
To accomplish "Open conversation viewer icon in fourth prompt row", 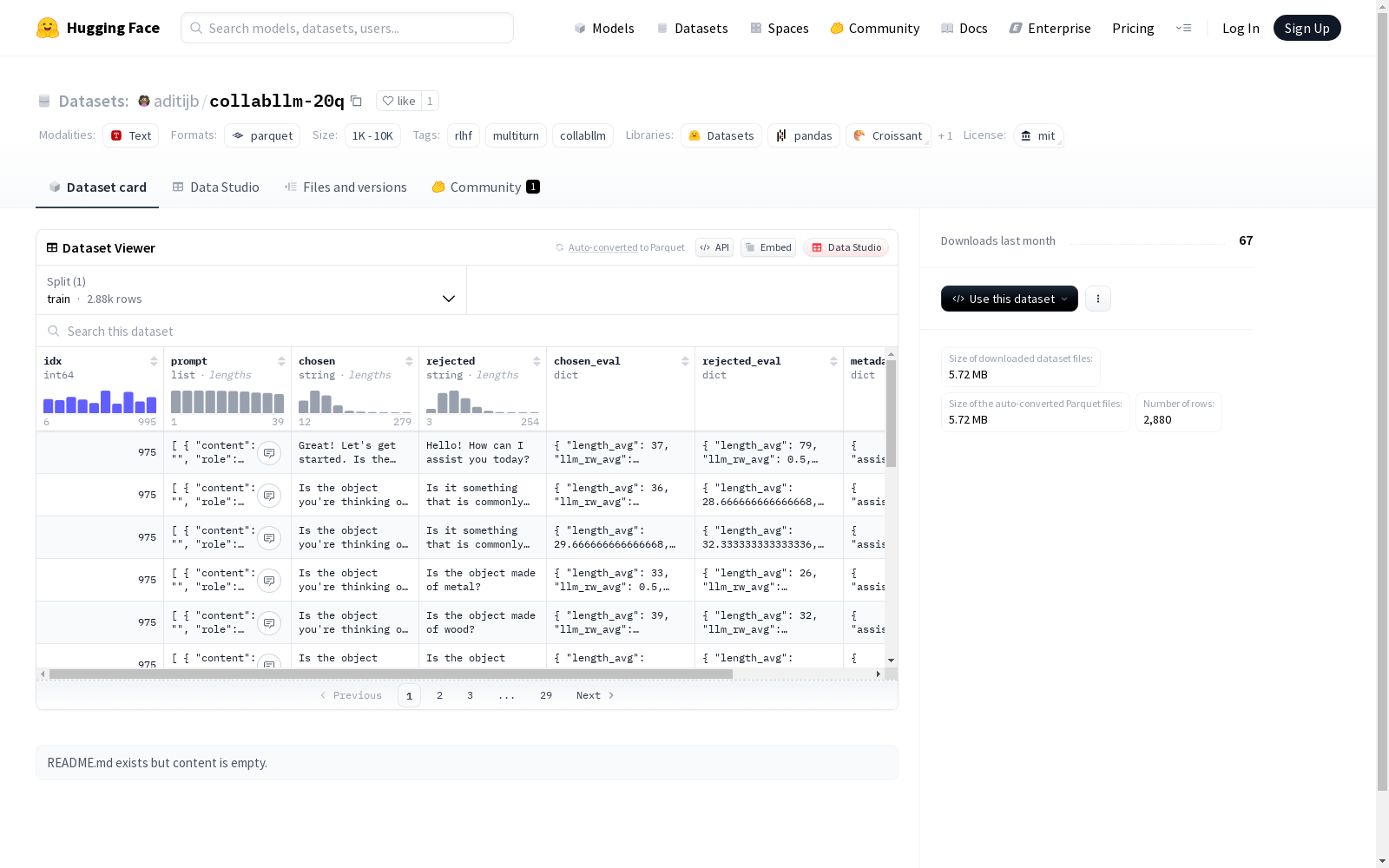I will point(269,580).
